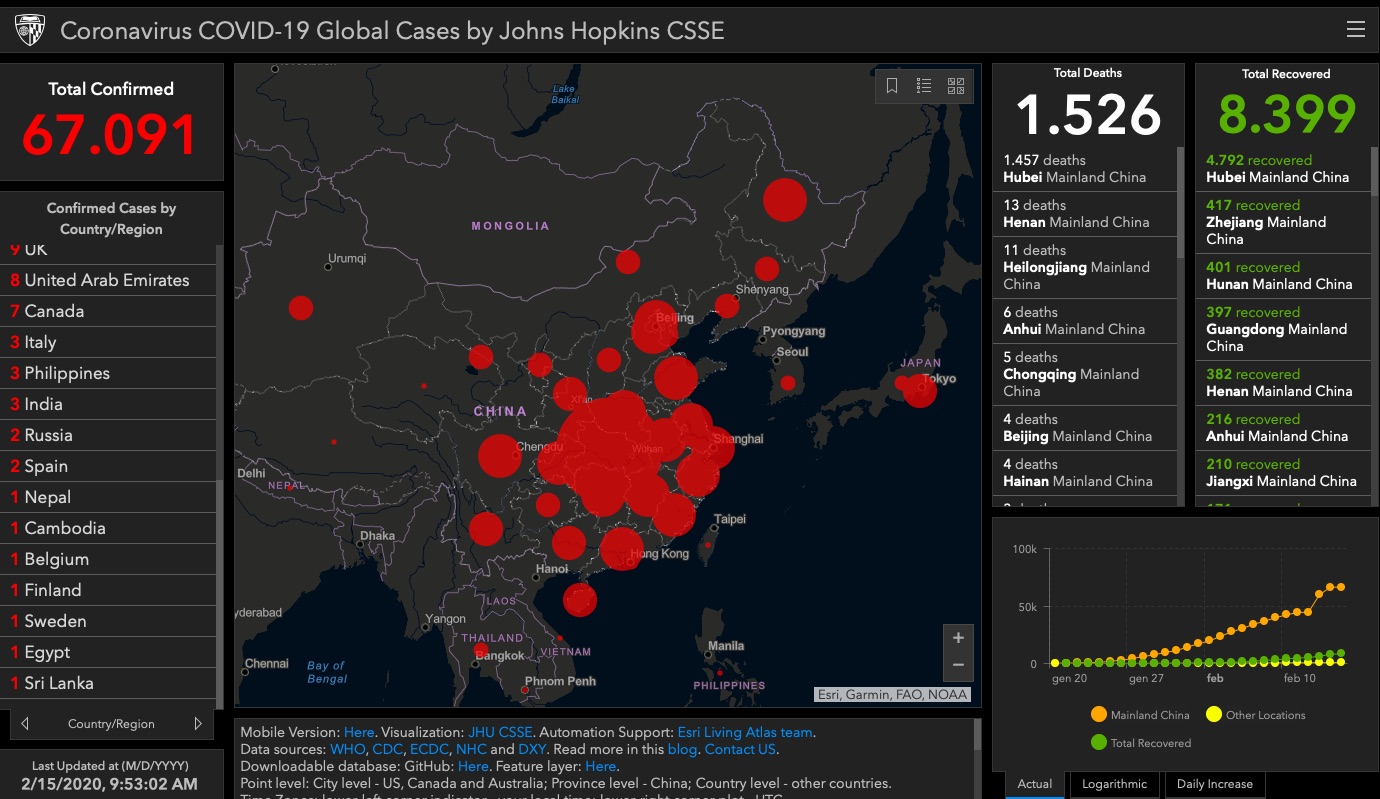Zoom out on the map
Viewport: 1380px width, 799px height.
tap(958, 665)
